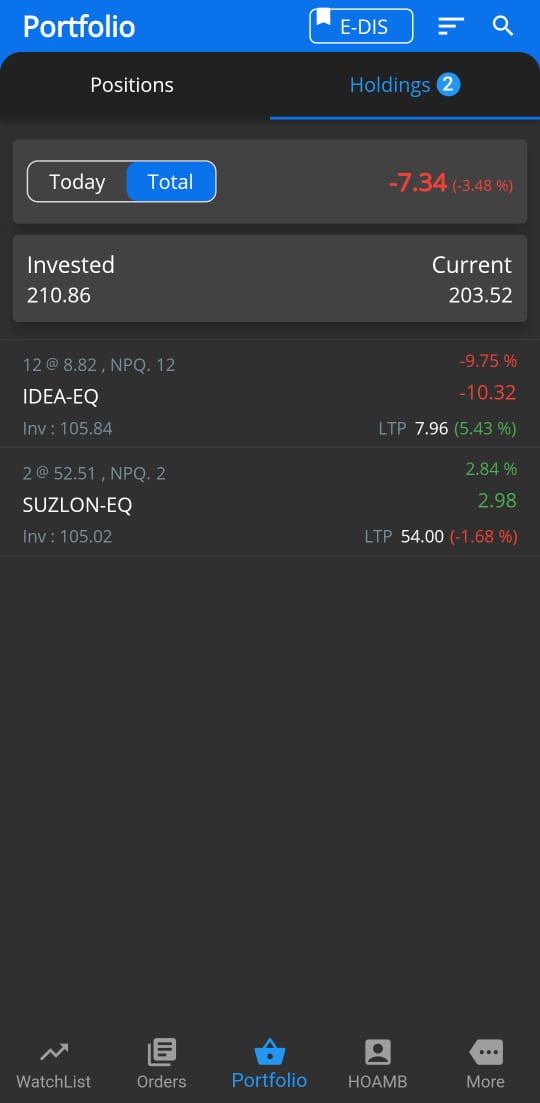Tap the Invested and Current summary card
This screenshot has width=540, height=1103.
click(x=270, y=279)
